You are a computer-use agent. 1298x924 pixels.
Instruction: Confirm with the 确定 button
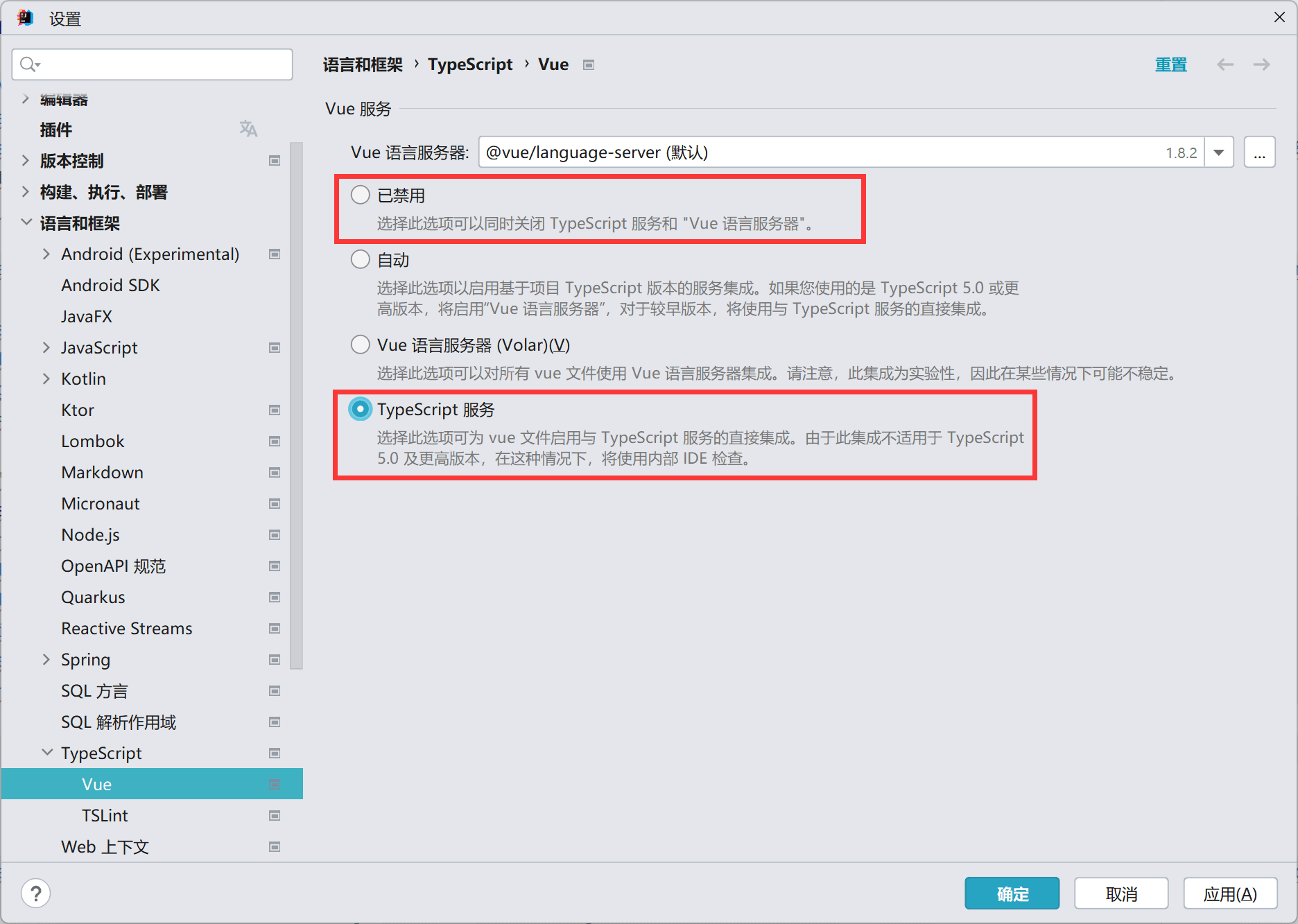(x=1012, y=894)
